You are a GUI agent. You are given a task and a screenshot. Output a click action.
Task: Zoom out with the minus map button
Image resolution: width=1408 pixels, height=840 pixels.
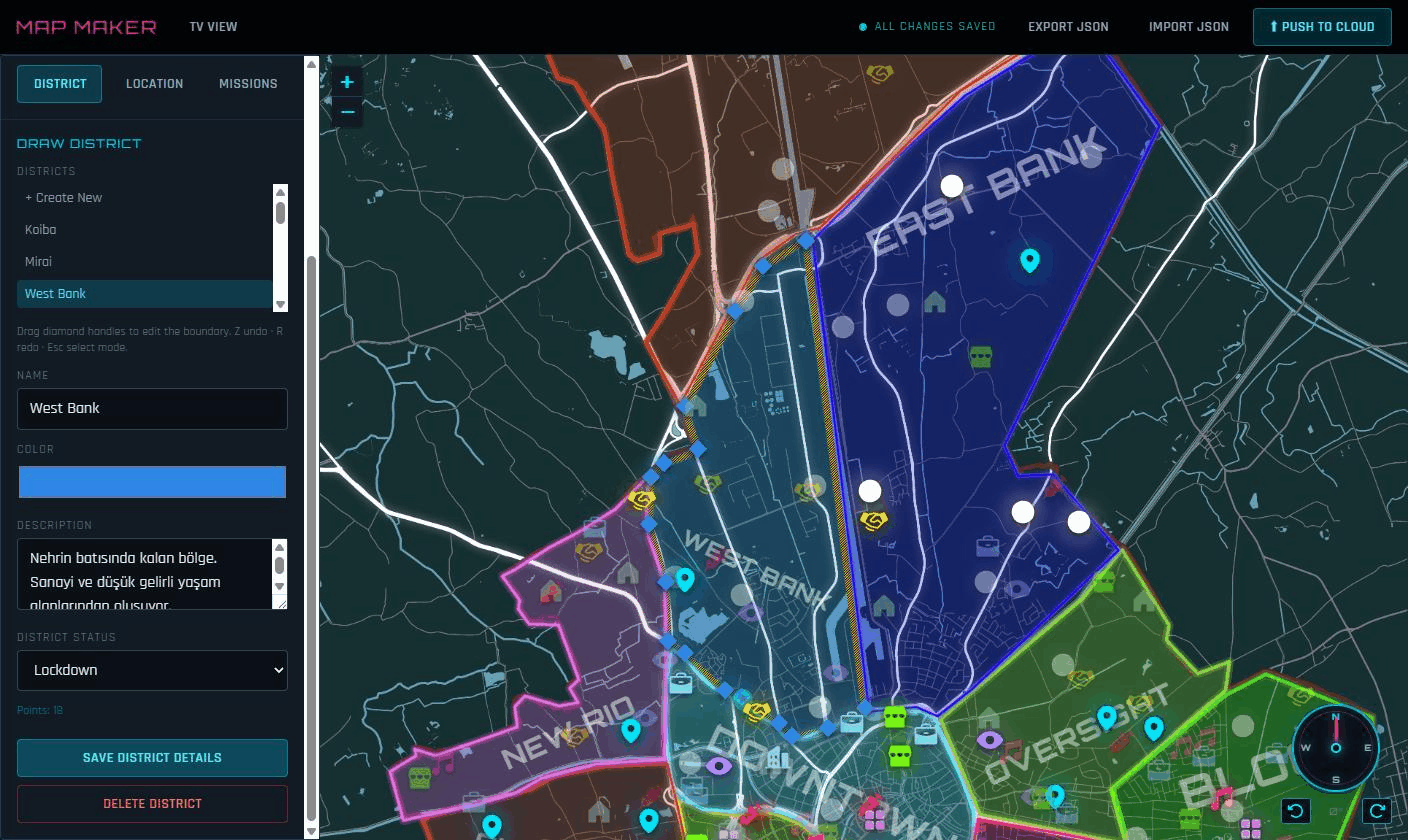tap(347, 111)
